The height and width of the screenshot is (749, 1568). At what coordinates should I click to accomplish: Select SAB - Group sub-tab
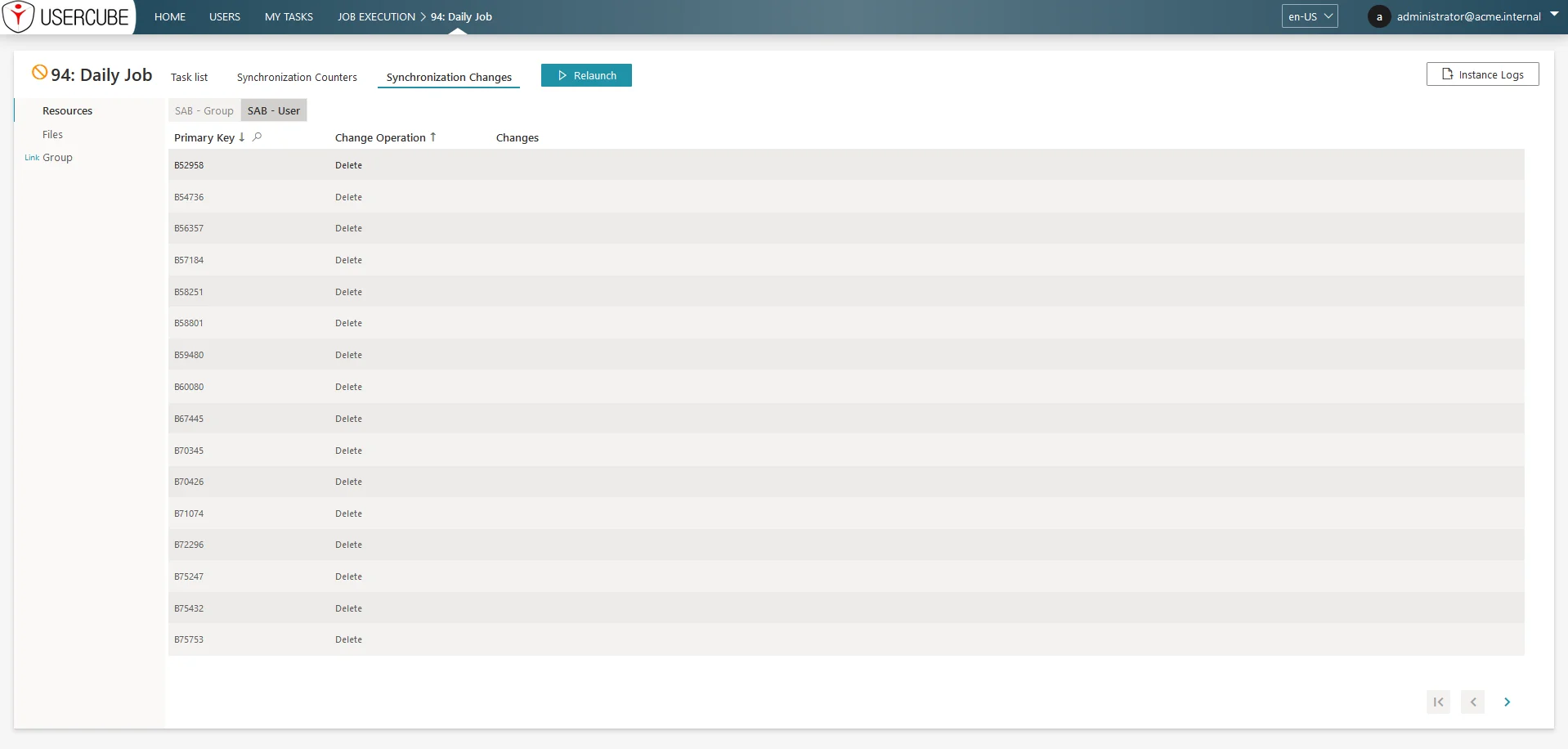[x=204, y=110]
